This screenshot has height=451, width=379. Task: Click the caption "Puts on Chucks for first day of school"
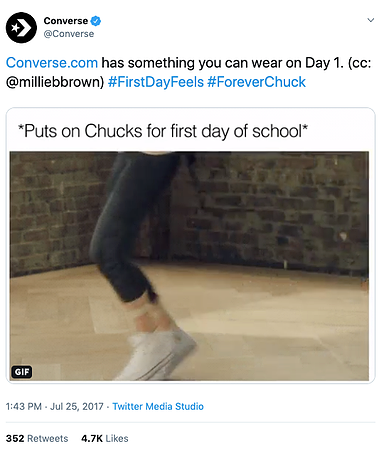pyautogui.click(x=163, y=131)
